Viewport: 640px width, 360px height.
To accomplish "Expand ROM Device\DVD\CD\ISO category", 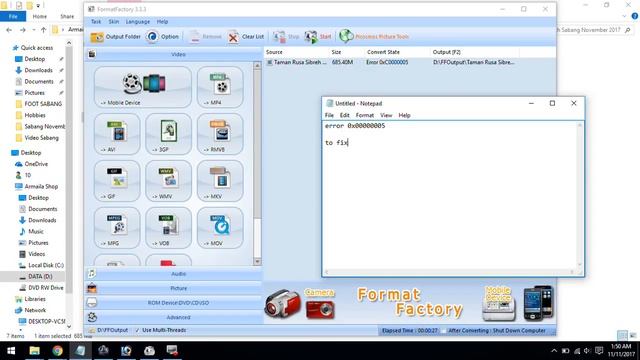I will pos(173,303).
